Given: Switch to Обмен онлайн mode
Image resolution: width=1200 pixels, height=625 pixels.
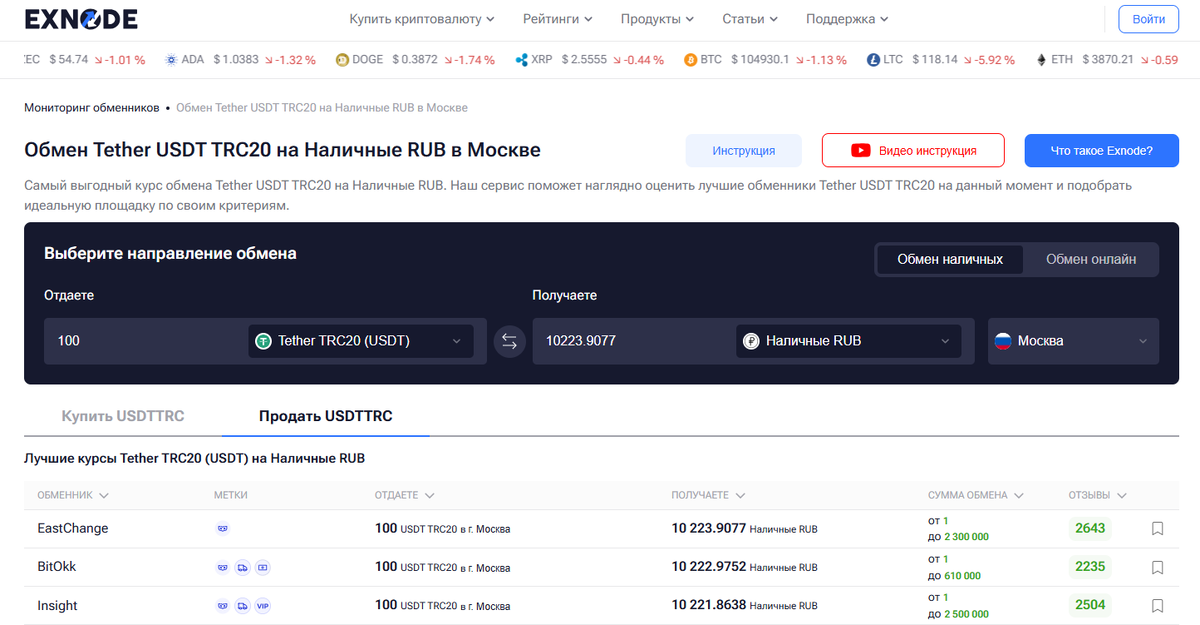Looking at the screenshot, I should (1091, 259).
